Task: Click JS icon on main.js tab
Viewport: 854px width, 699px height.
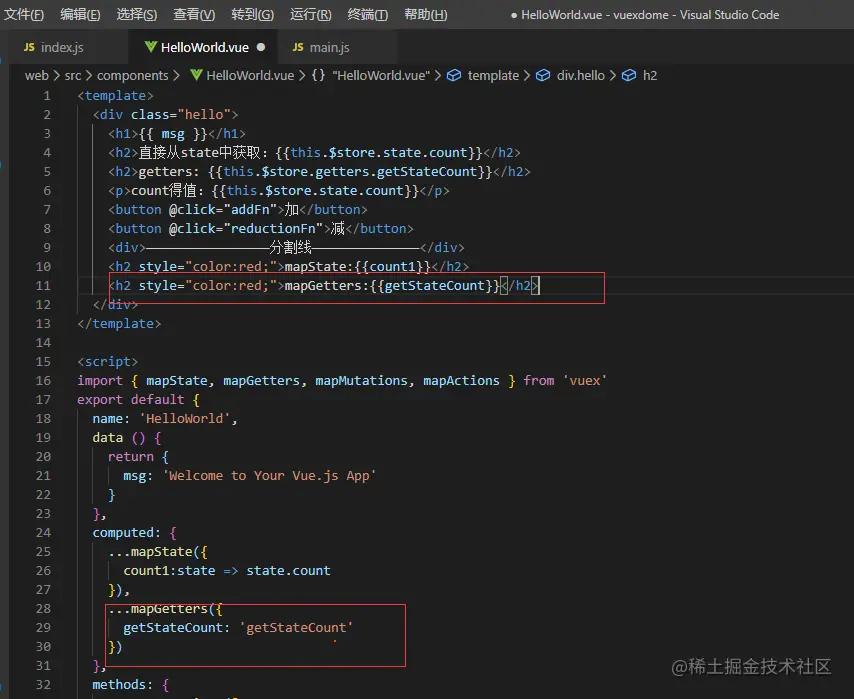Action: pyautogui.click(x=298, y=47)
